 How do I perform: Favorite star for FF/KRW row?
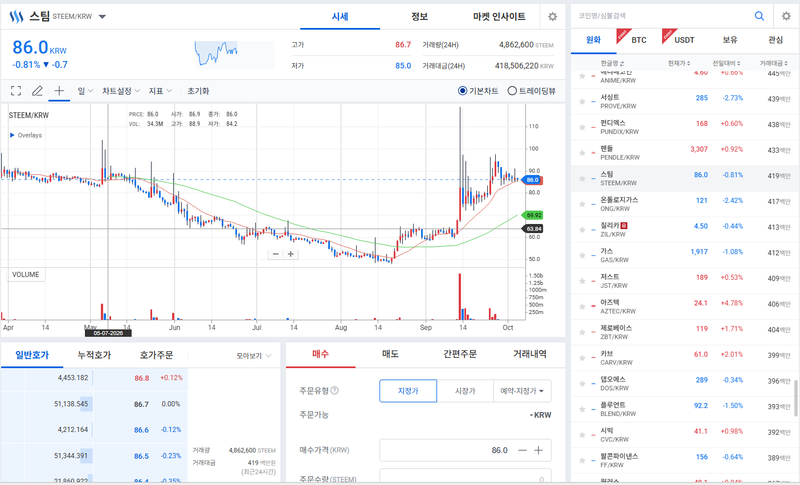pos(582,461)
